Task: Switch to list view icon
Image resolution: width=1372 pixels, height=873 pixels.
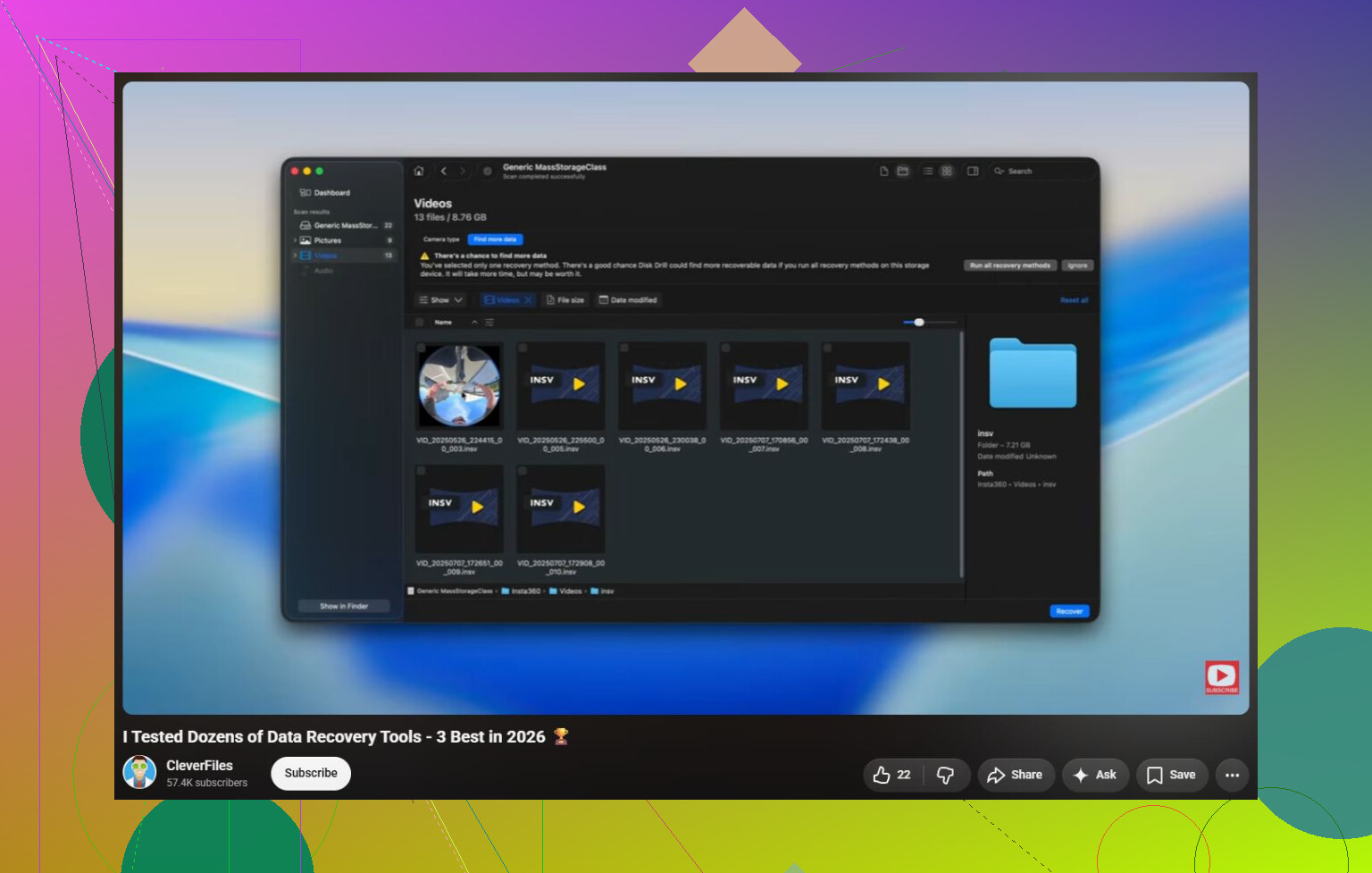Action: pos(928,171)
